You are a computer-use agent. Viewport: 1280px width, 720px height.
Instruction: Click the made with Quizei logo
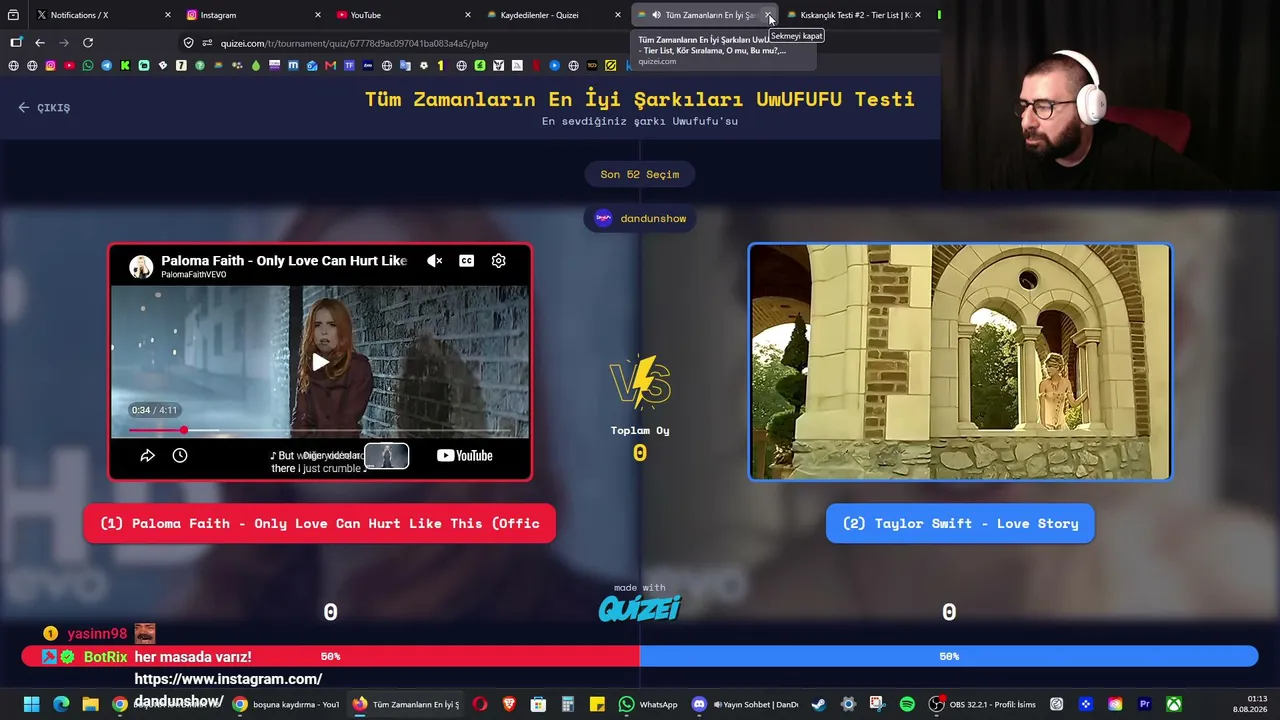640,603
